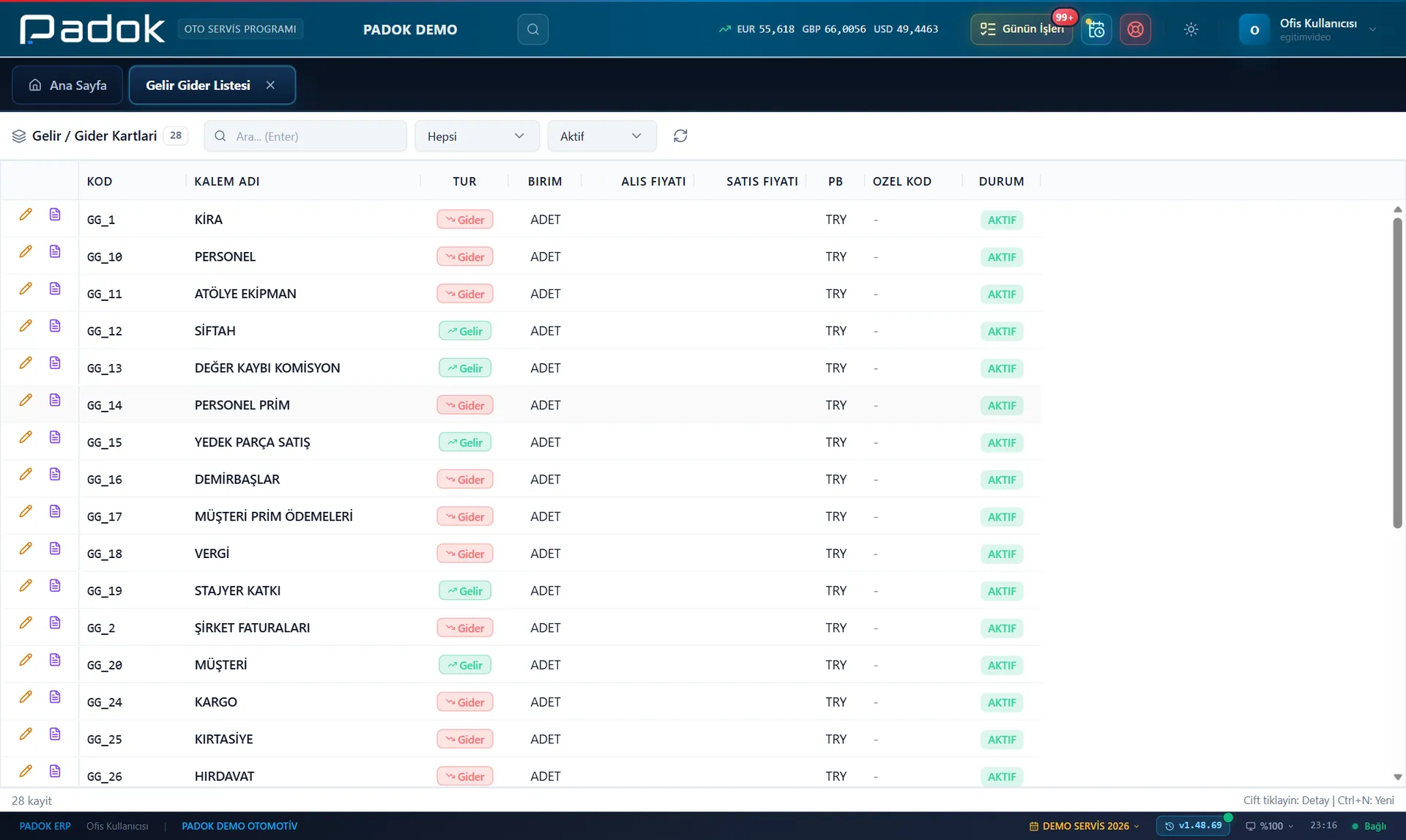Click the red lifebuoy support icon
Screen dimensions: 1406x840
[1135, 29]
